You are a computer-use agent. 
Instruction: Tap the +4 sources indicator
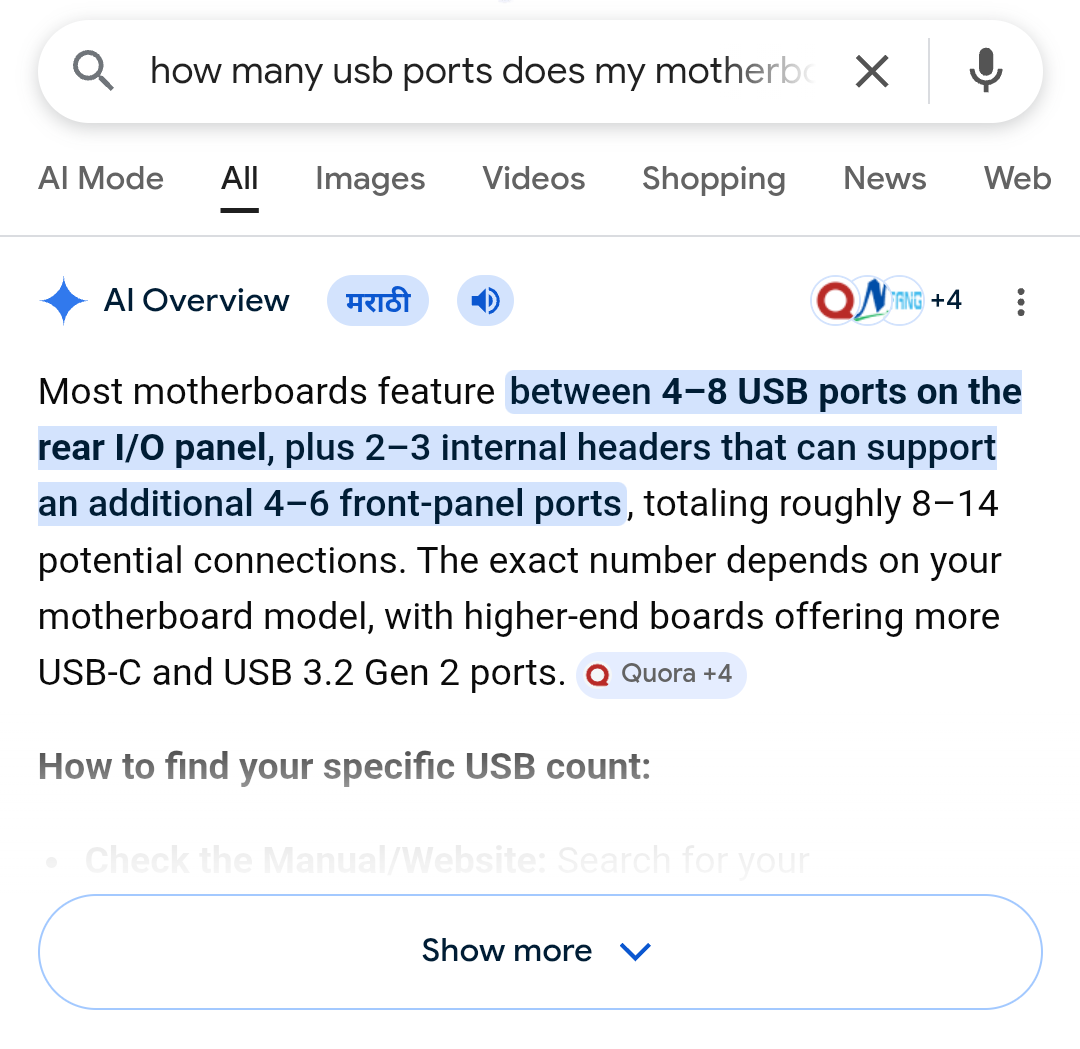tap(948, 300)
